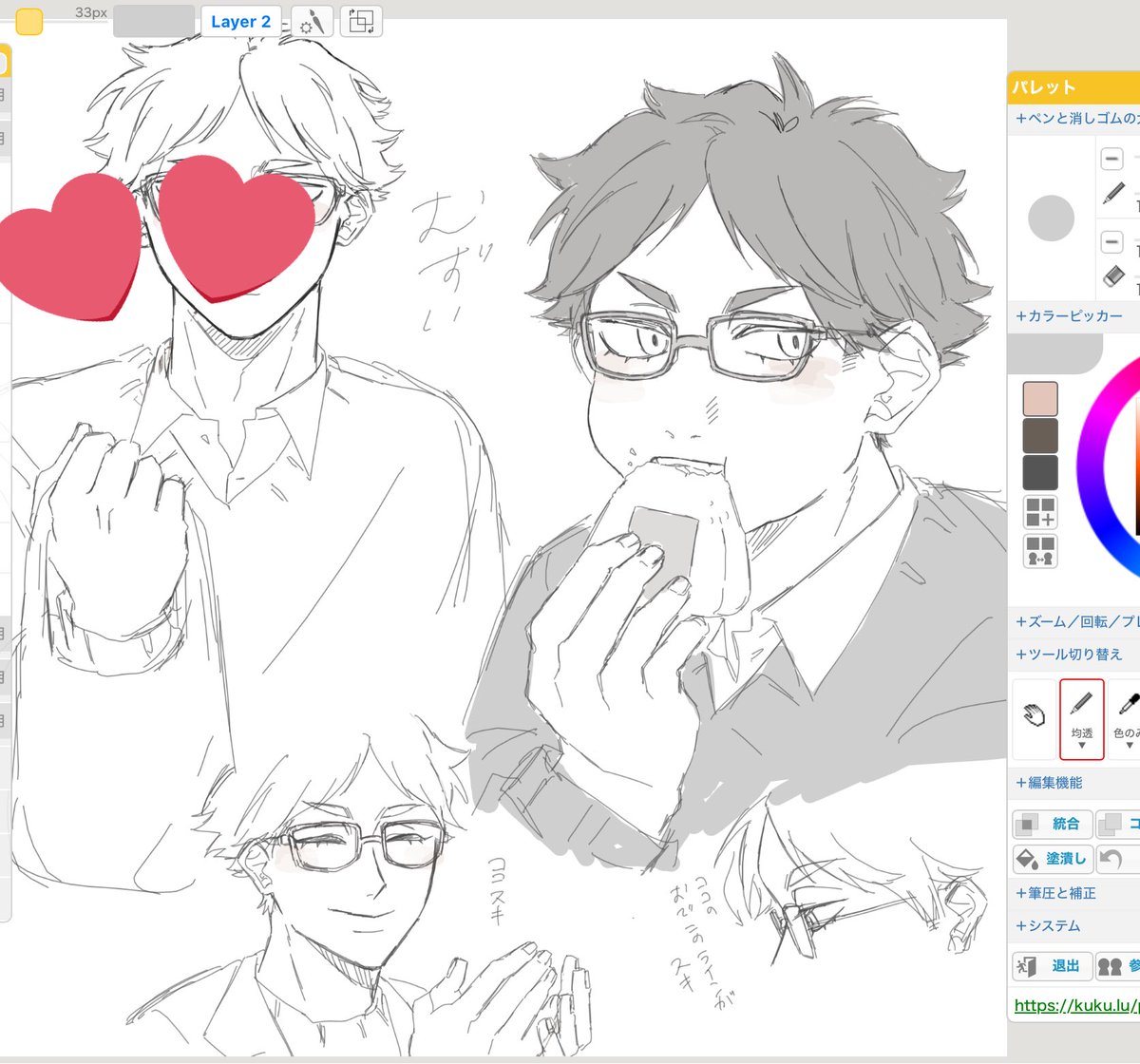Open the brush settings icon
This screenshot has width=1140, height=1064.
[312, 21]
